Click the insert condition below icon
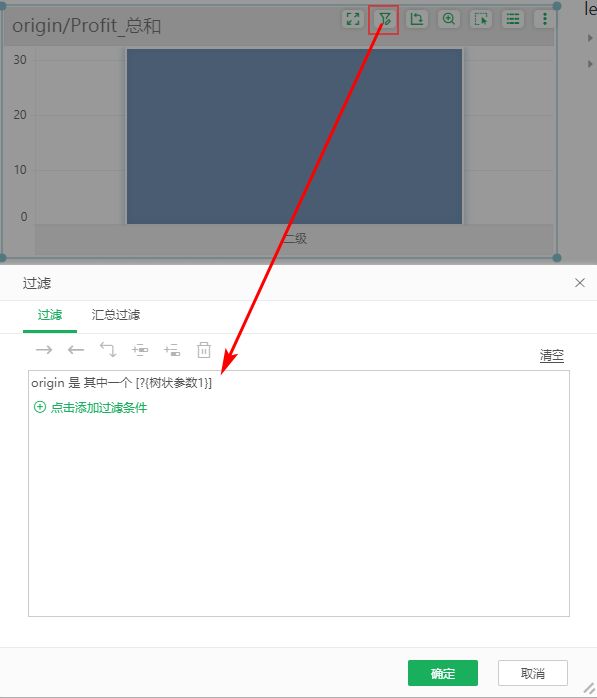Screen dimensions: 597x698 click(172, 350)
